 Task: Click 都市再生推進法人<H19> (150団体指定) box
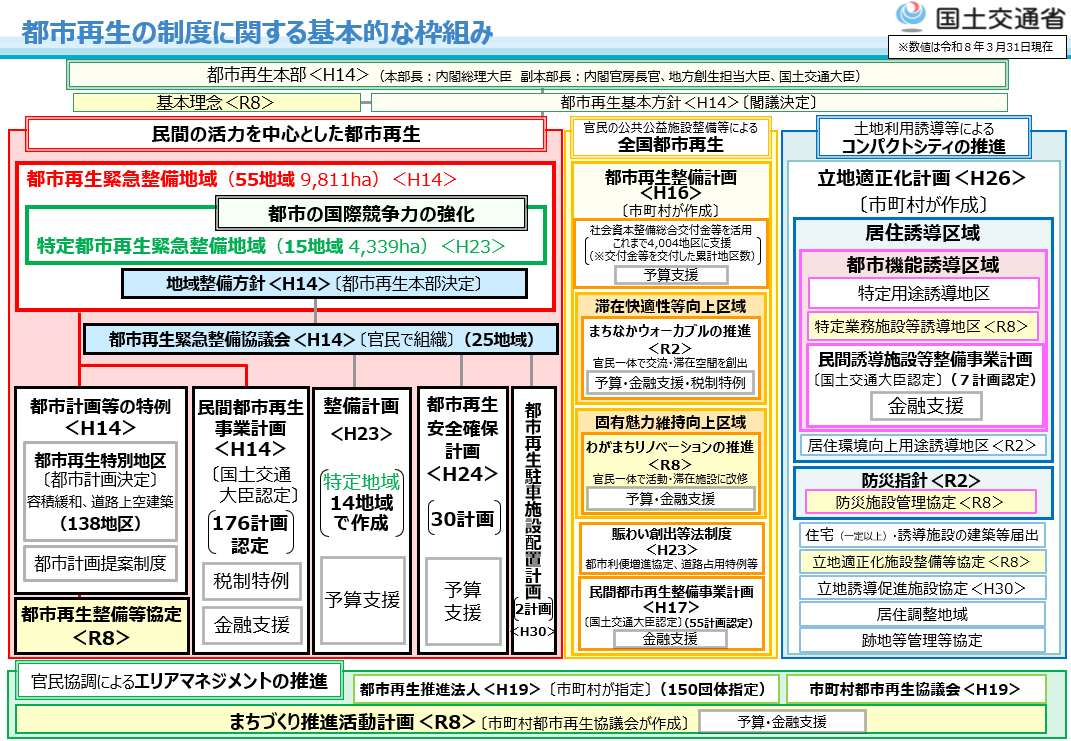(x=566, y=689)
